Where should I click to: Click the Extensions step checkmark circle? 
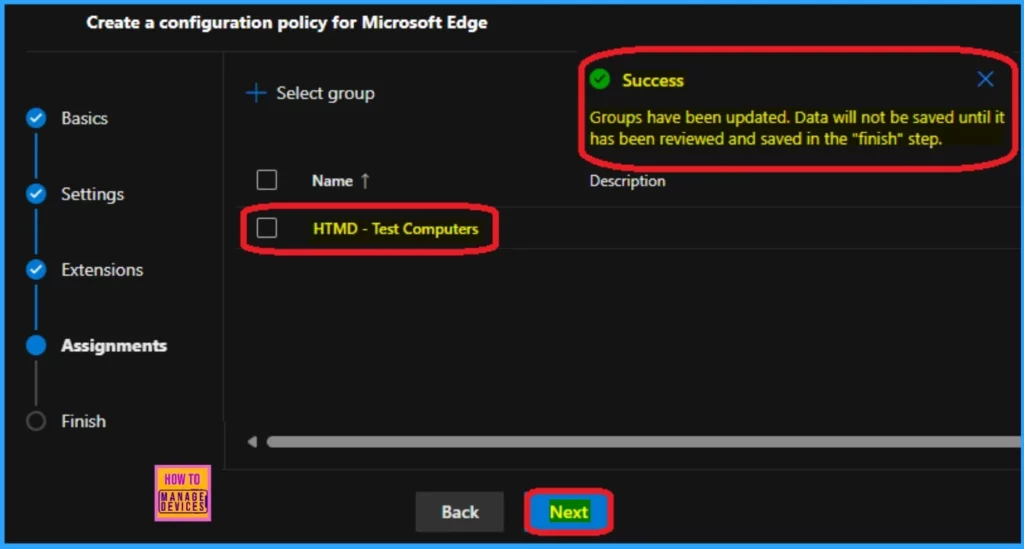tap(36, 270)
